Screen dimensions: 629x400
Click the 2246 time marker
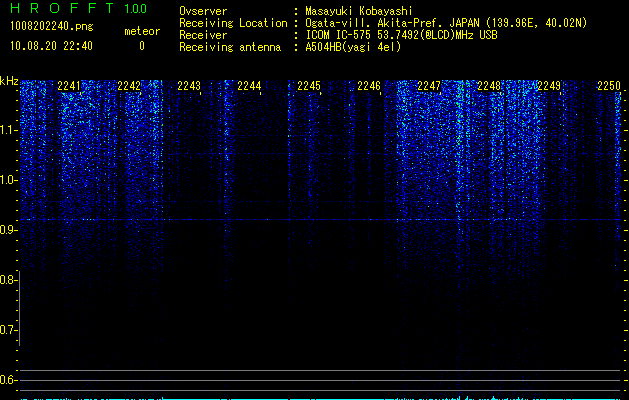coord(369,86)
